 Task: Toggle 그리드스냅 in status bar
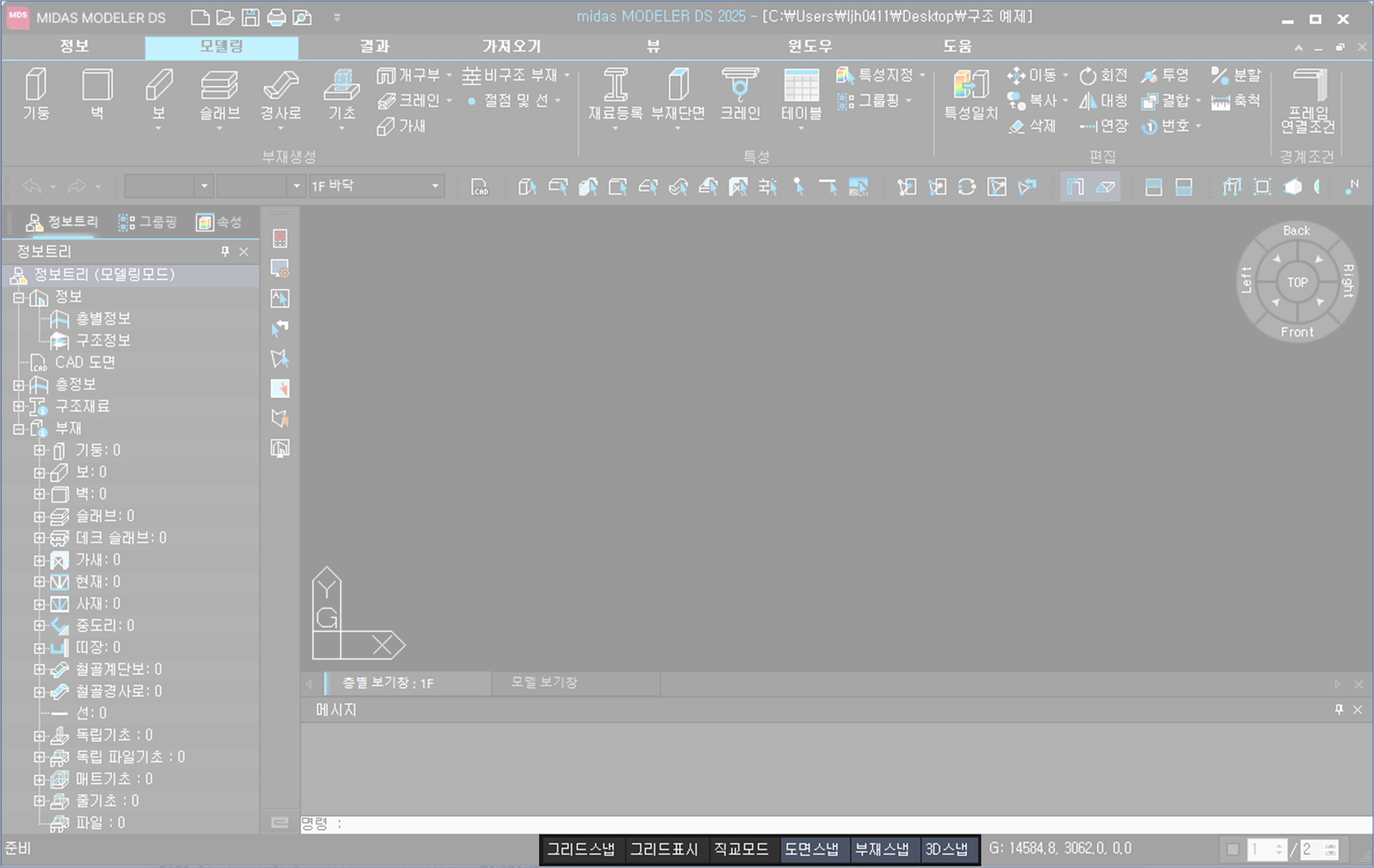[x=581, y=849]
